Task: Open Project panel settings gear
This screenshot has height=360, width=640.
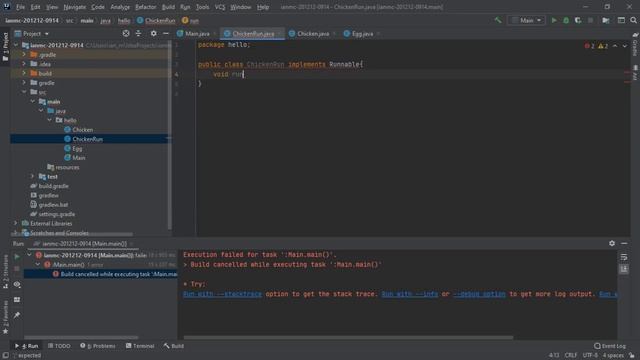Action: (153, 33)
